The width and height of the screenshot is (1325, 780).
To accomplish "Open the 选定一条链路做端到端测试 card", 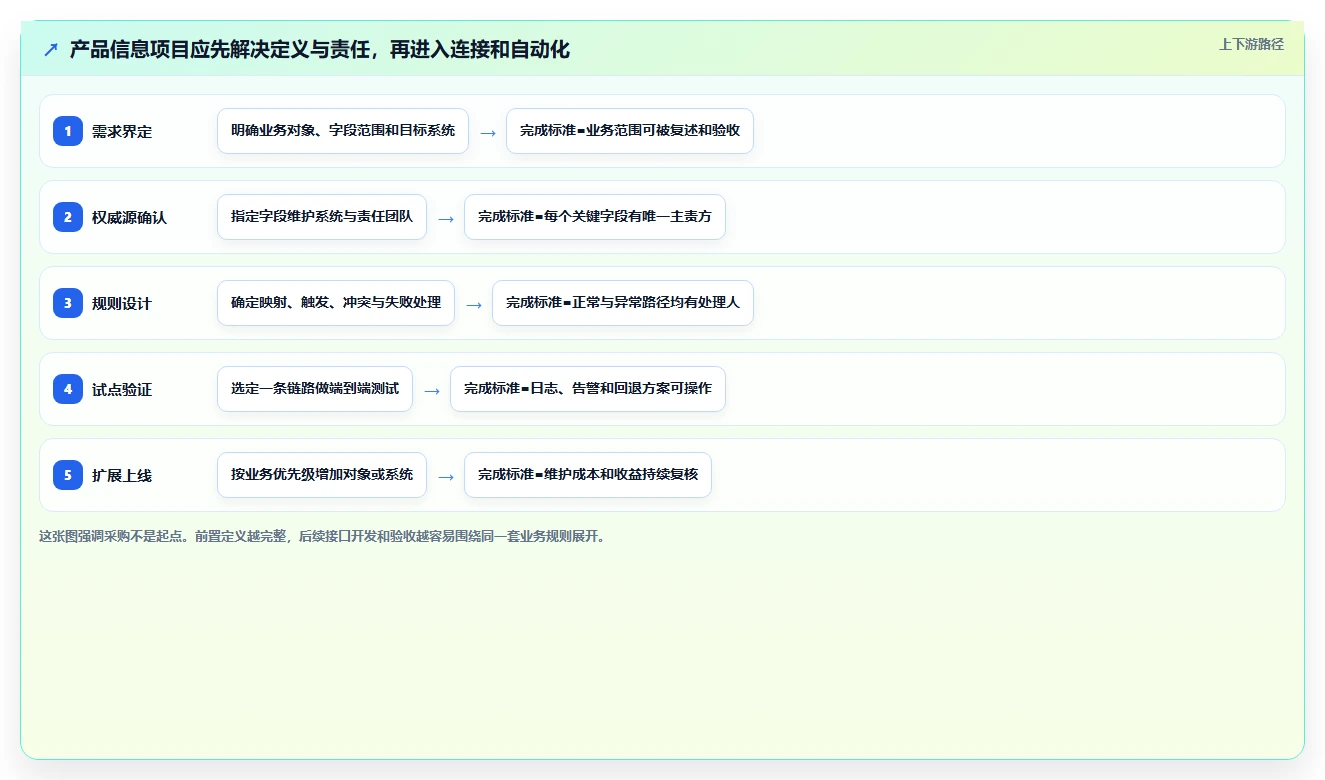I will [x=315, y=389].
